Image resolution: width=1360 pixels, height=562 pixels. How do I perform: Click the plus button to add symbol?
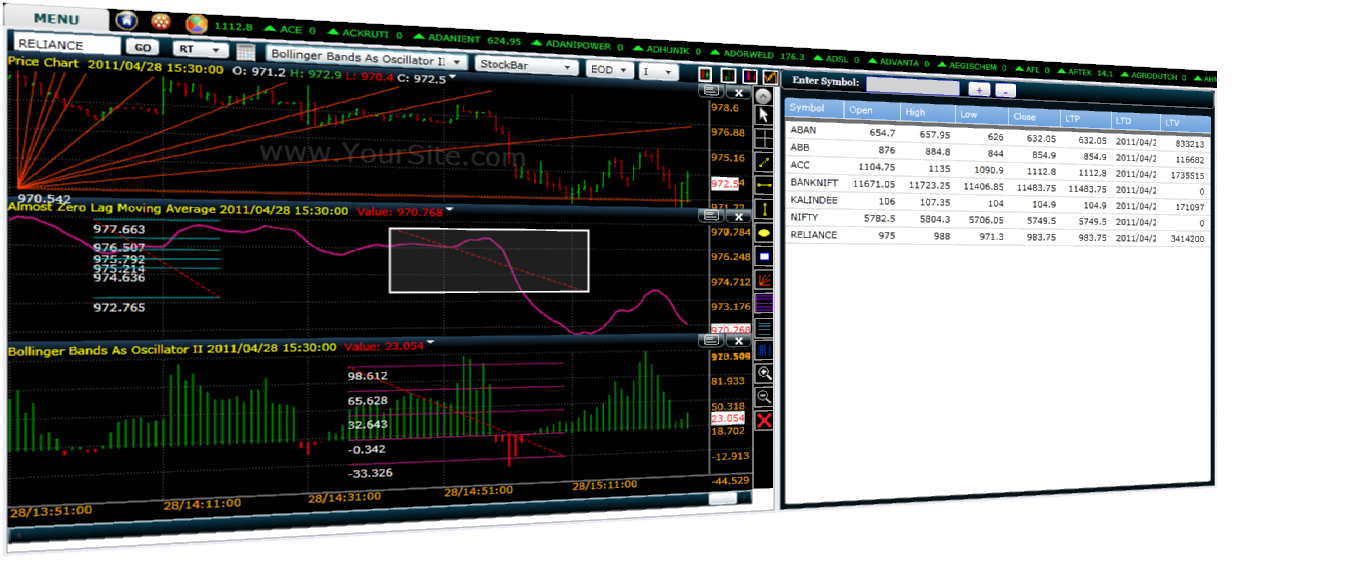(979, 89)
